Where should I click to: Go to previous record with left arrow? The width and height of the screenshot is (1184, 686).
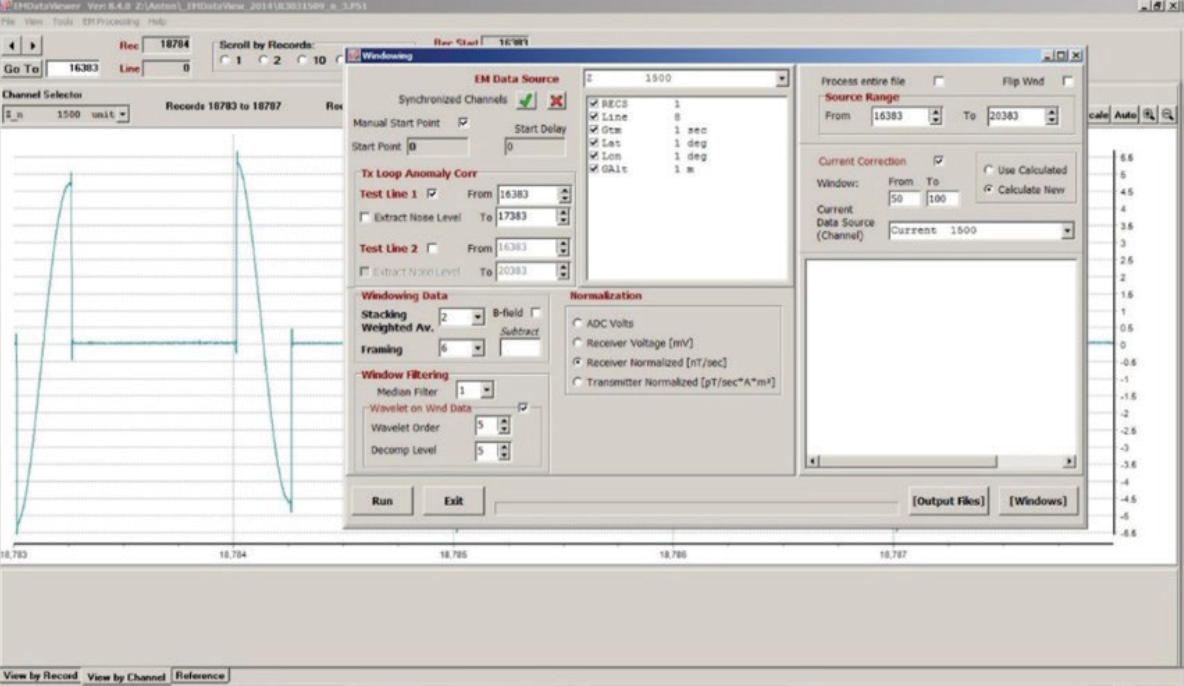11,45
